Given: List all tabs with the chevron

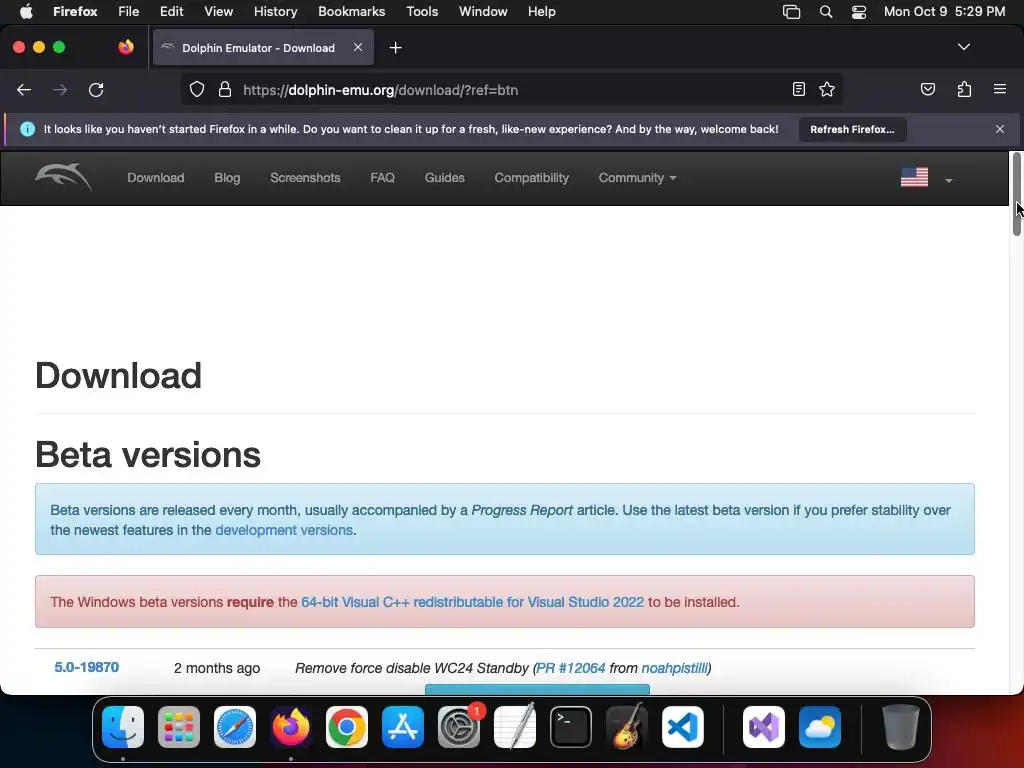Looking at the screenshot, I should 963,47.
